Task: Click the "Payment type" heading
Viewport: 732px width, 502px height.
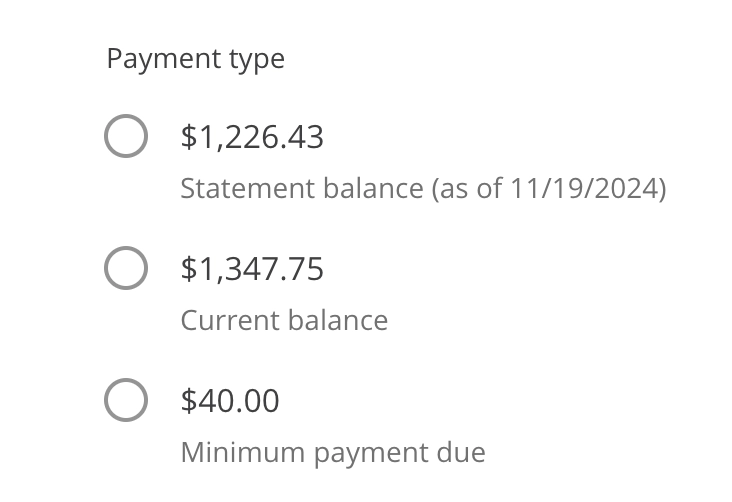Action: (x=195, y=59)
